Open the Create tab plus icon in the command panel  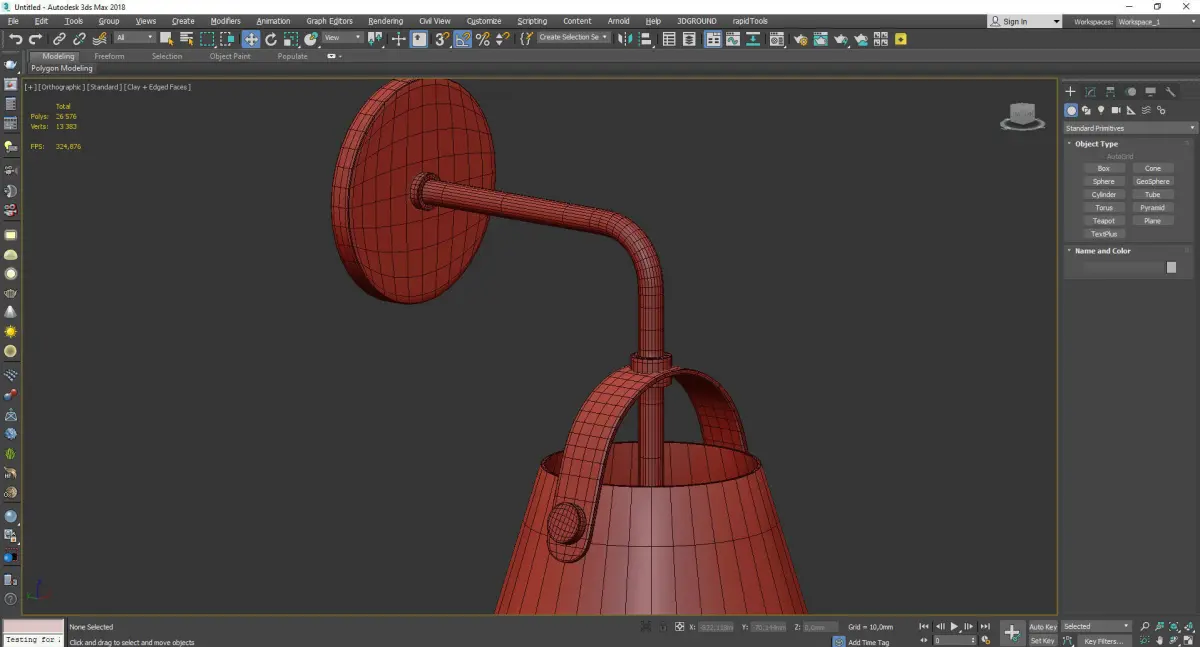point(1070,92)
